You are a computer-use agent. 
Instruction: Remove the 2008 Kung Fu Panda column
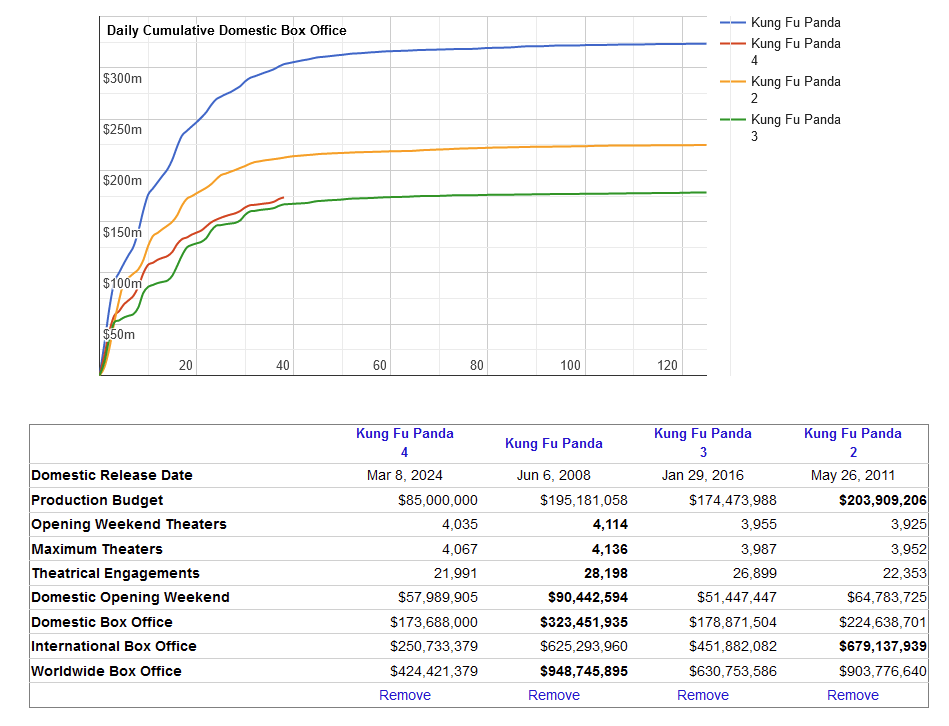click(x=553, y=695)
